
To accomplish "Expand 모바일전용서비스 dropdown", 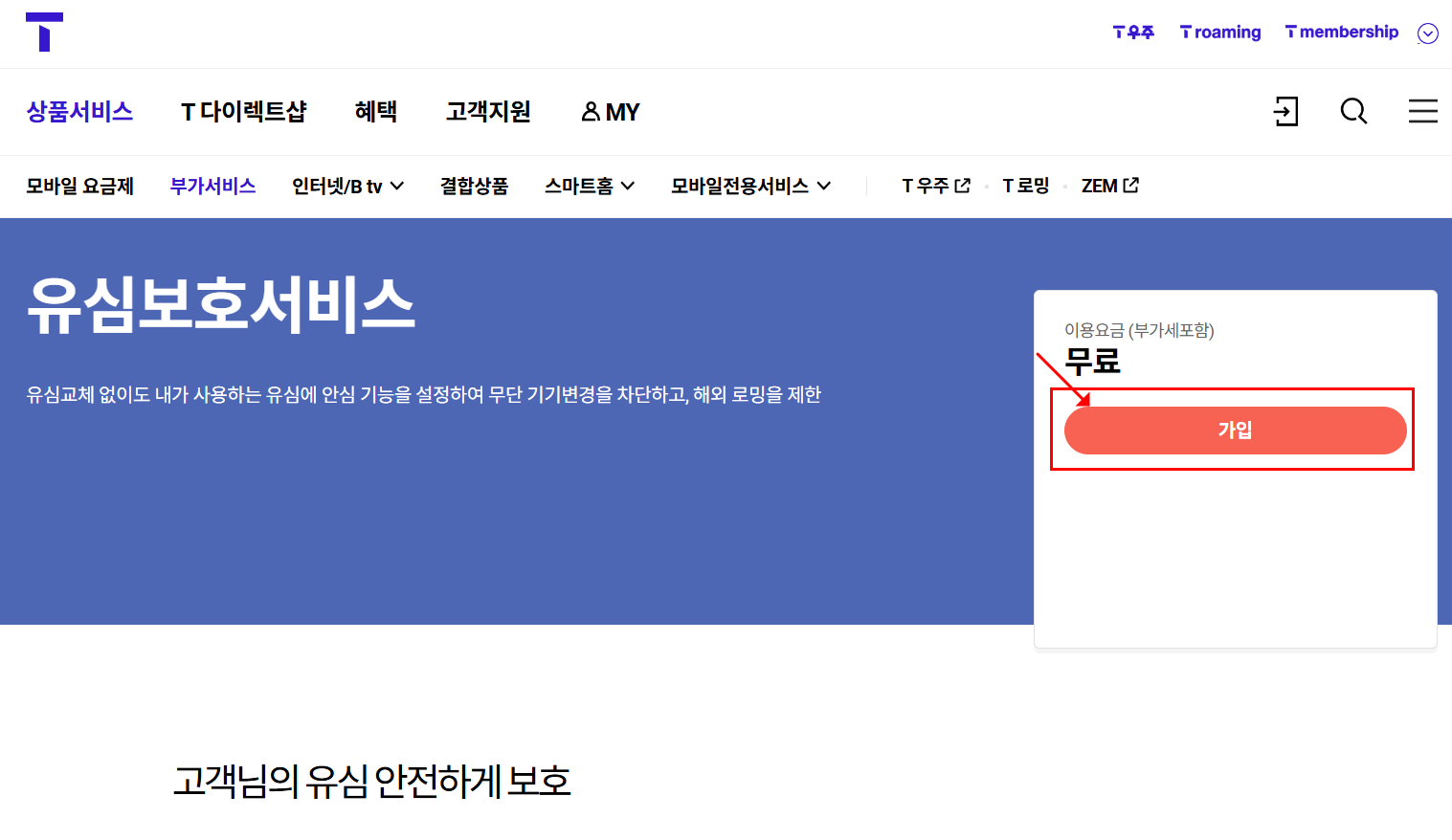I will (750, 186).
